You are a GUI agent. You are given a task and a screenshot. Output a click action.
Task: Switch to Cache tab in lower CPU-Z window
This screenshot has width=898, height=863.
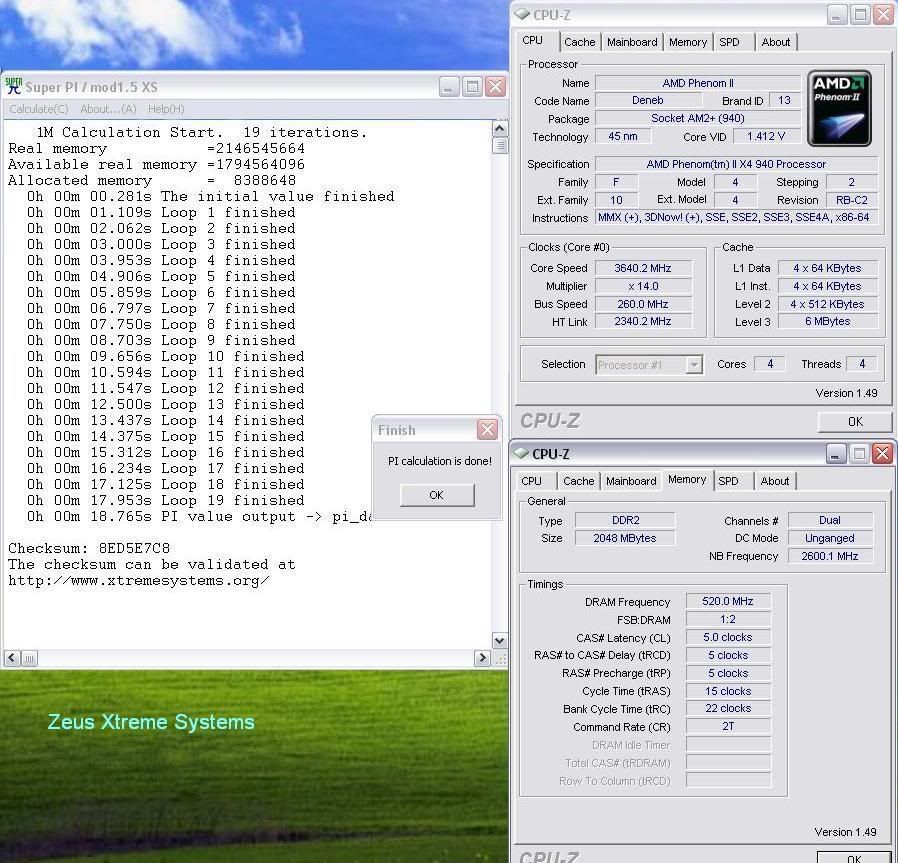[x=578, y=481]
